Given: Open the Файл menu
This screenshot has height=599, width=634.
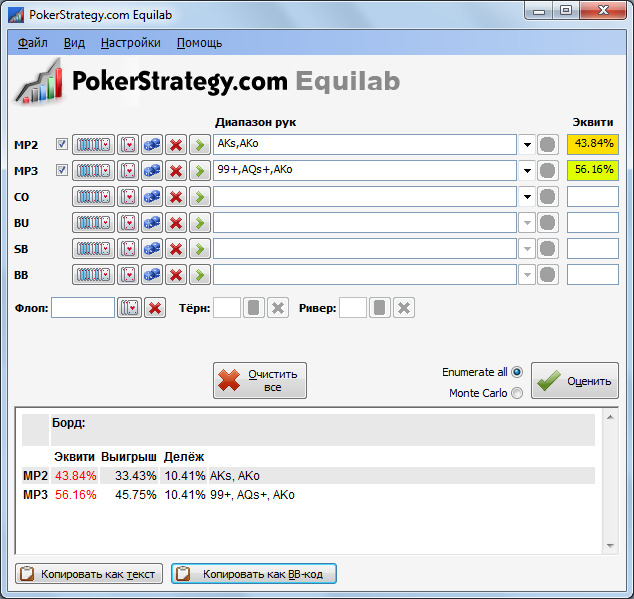Looking at the screenshot, I should click(x=33, y=42).
